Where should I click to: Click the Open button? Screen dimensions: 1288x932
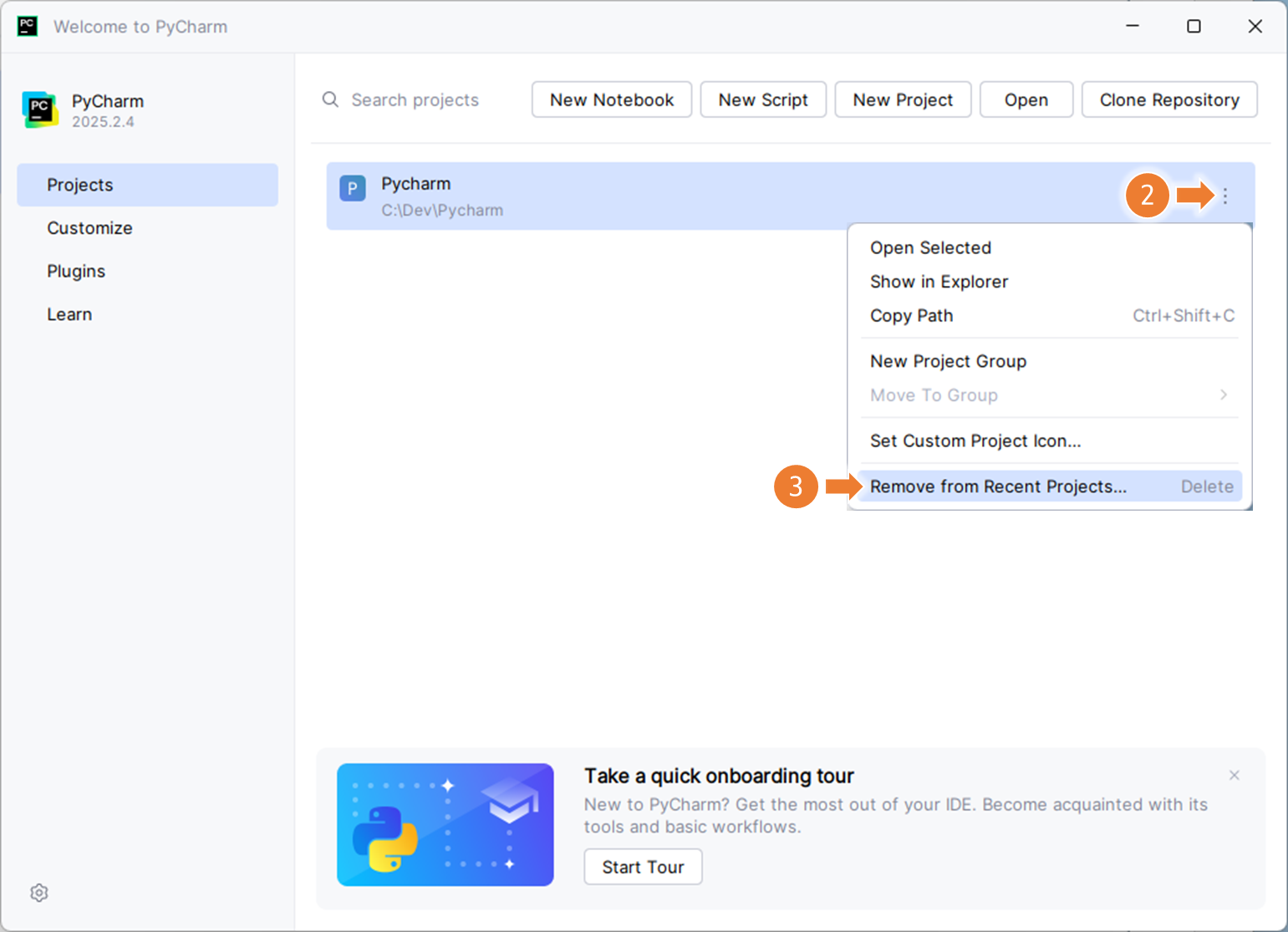pyautogui.click(x=1026, y=99)
